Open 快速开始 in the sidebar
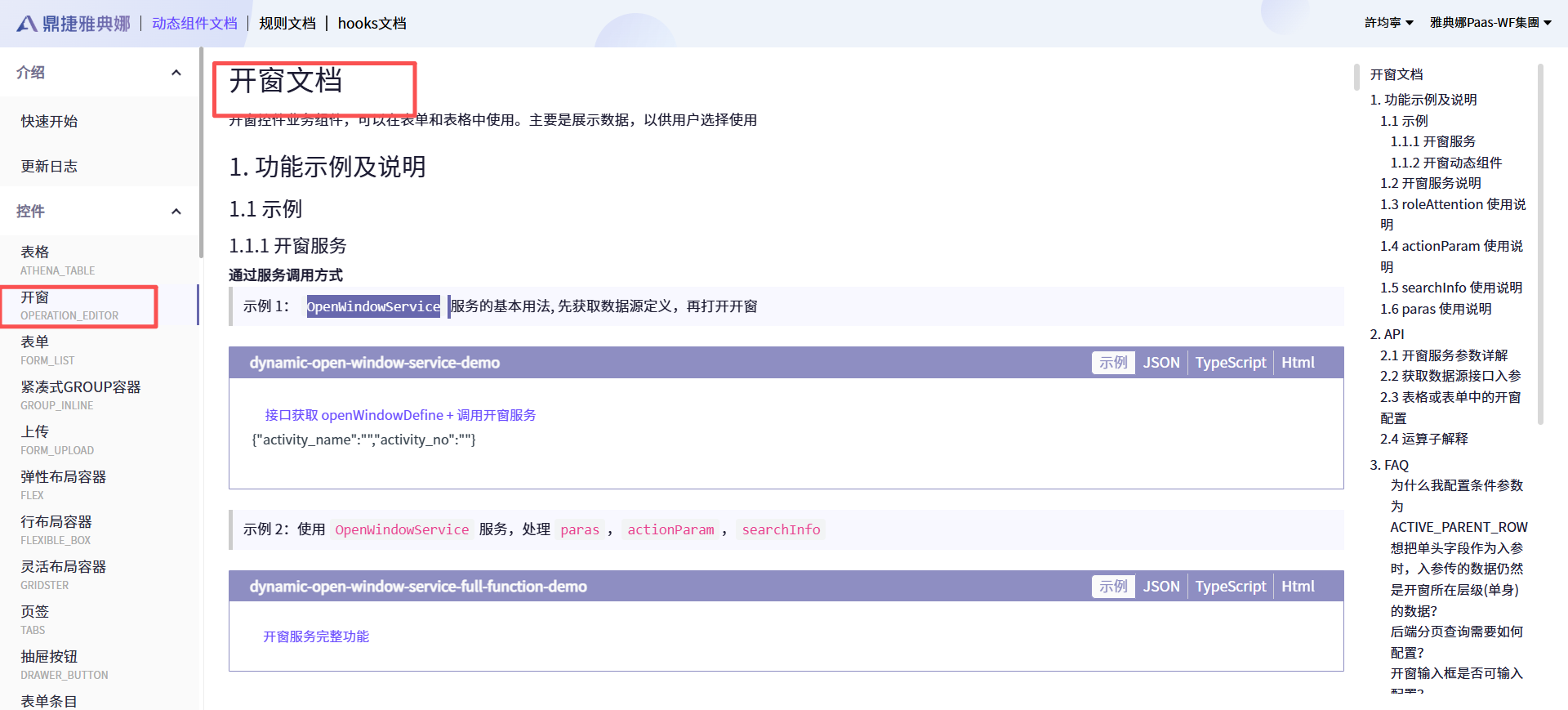The image size is (1568, 710). point(49,122)
